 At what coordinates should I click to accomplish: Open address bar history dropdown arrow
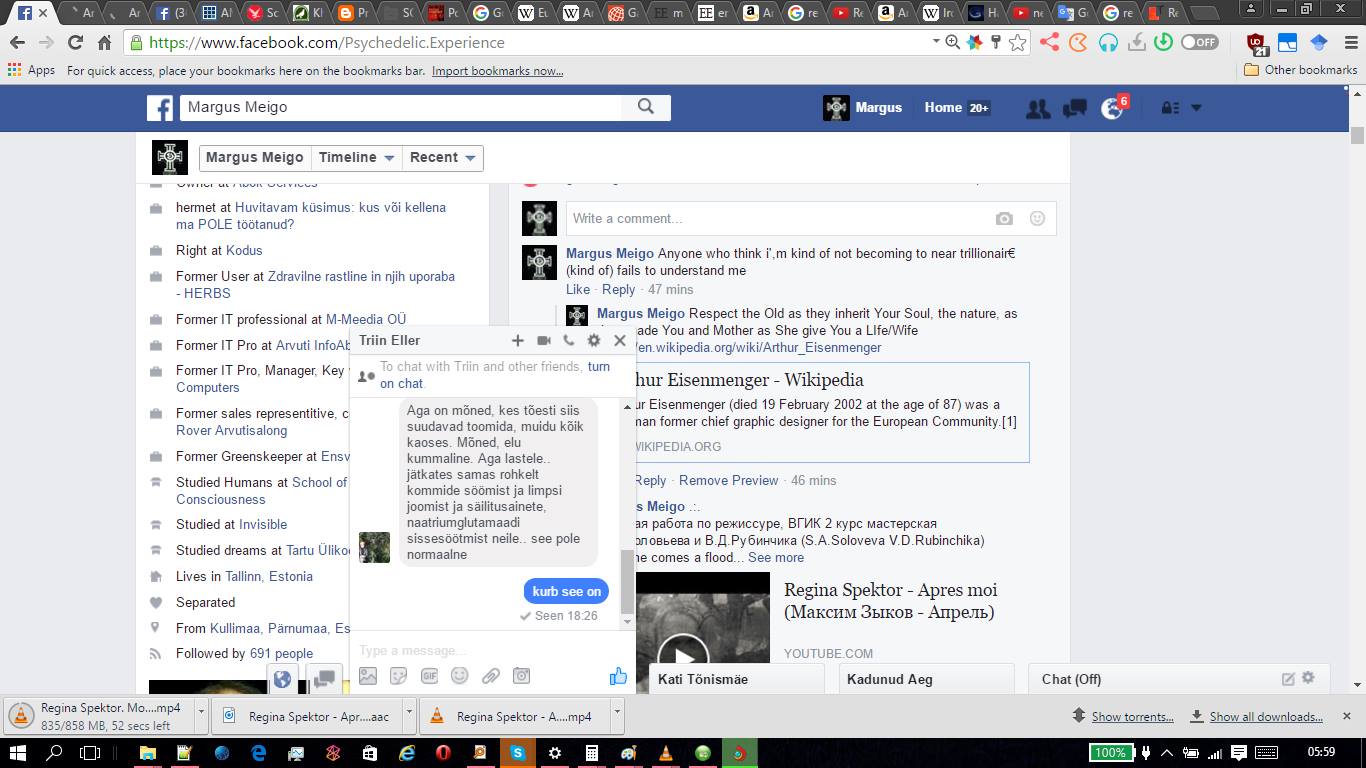coord(936,42)
